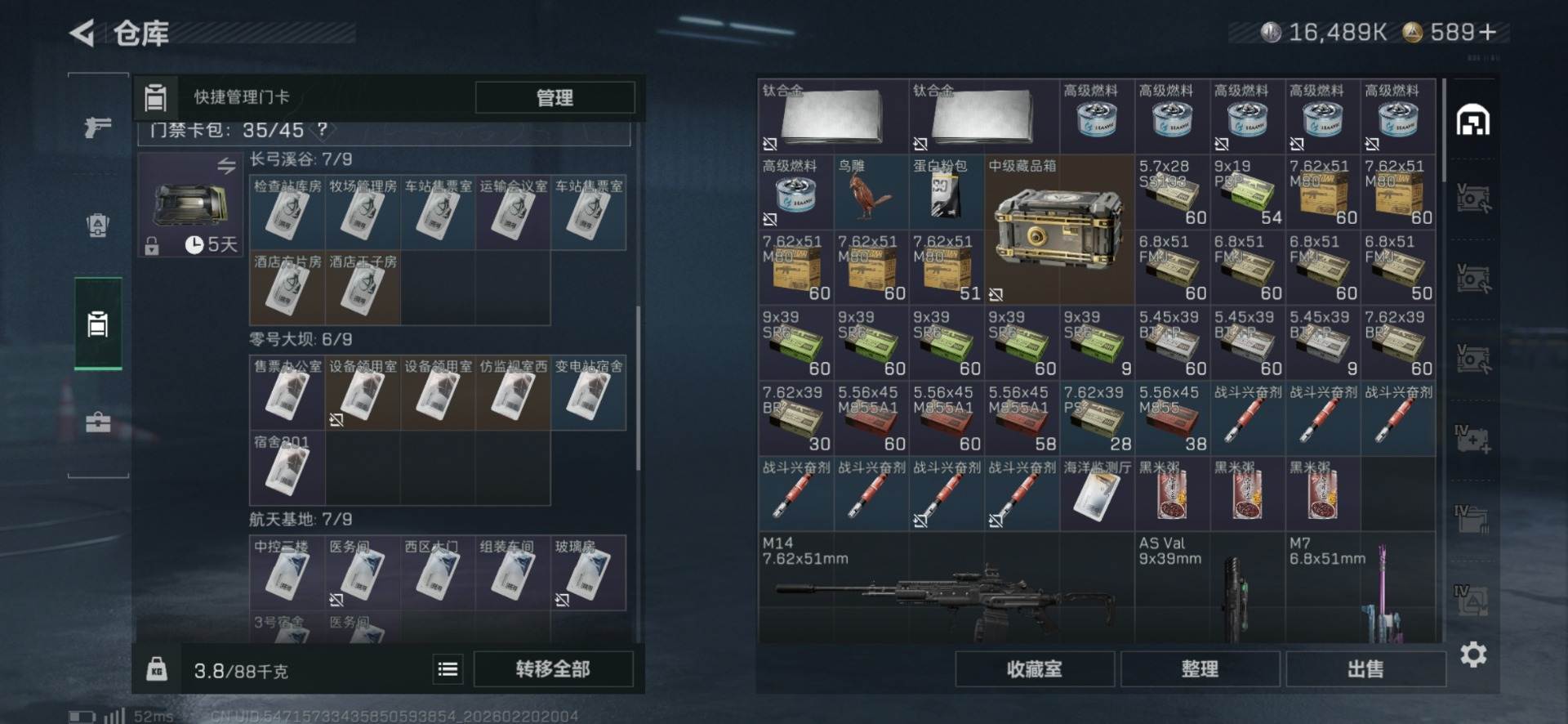The image size is (1568, 724).
Task: Toggle the swap arrows on card case
Action: (x=226, y=166)
